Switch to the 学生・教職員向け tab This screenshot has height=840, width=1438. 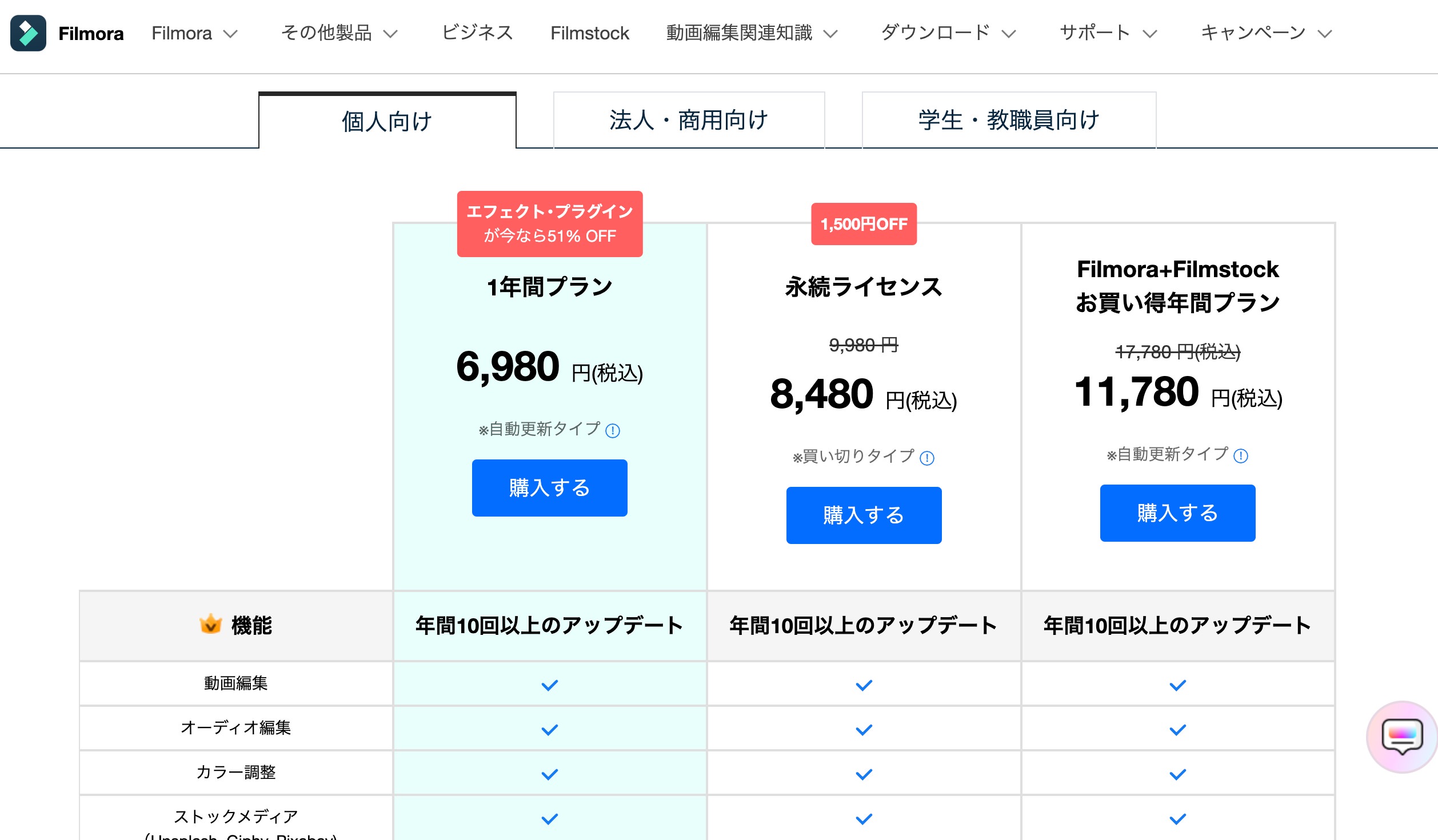(x=1009, y=120)
